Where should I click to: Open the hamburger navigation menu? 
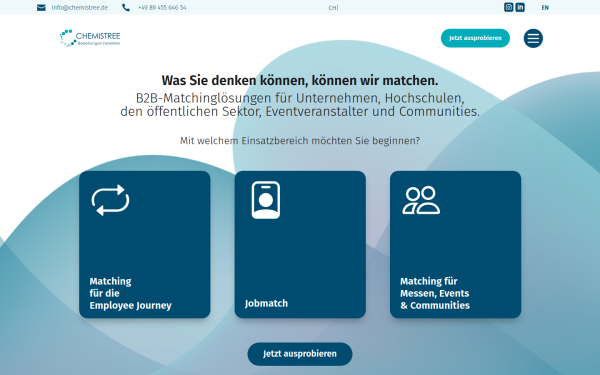[x=533, y=38]
